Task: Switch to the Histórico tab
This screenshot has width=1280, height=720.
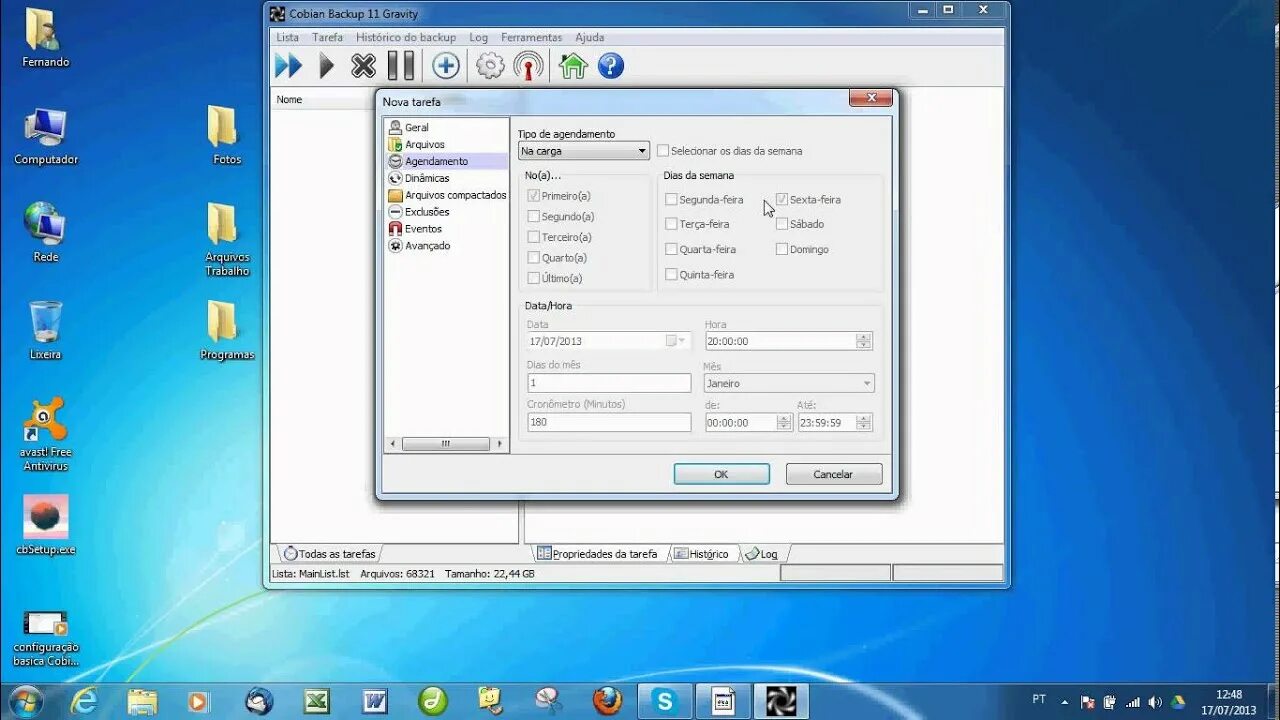Action: (x=701, y=553)
